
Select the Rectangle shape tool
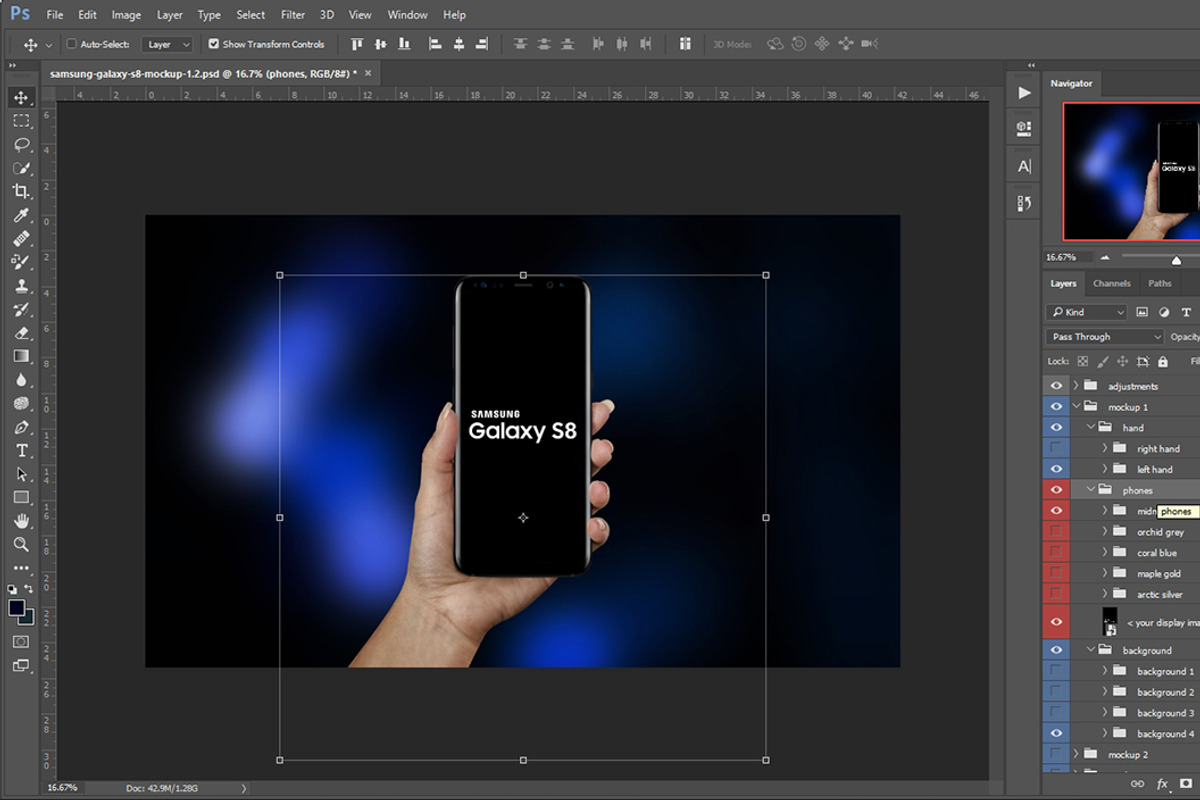[x=21, y=497]
